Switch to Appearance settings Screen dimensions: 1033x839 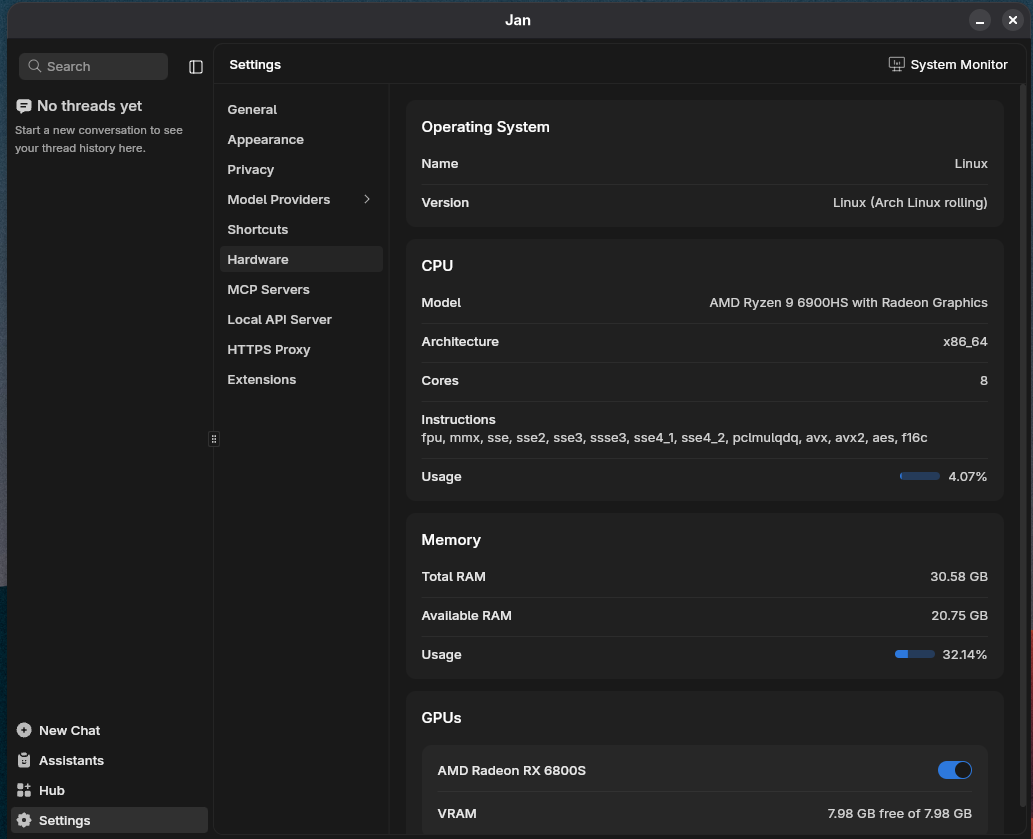265,140
